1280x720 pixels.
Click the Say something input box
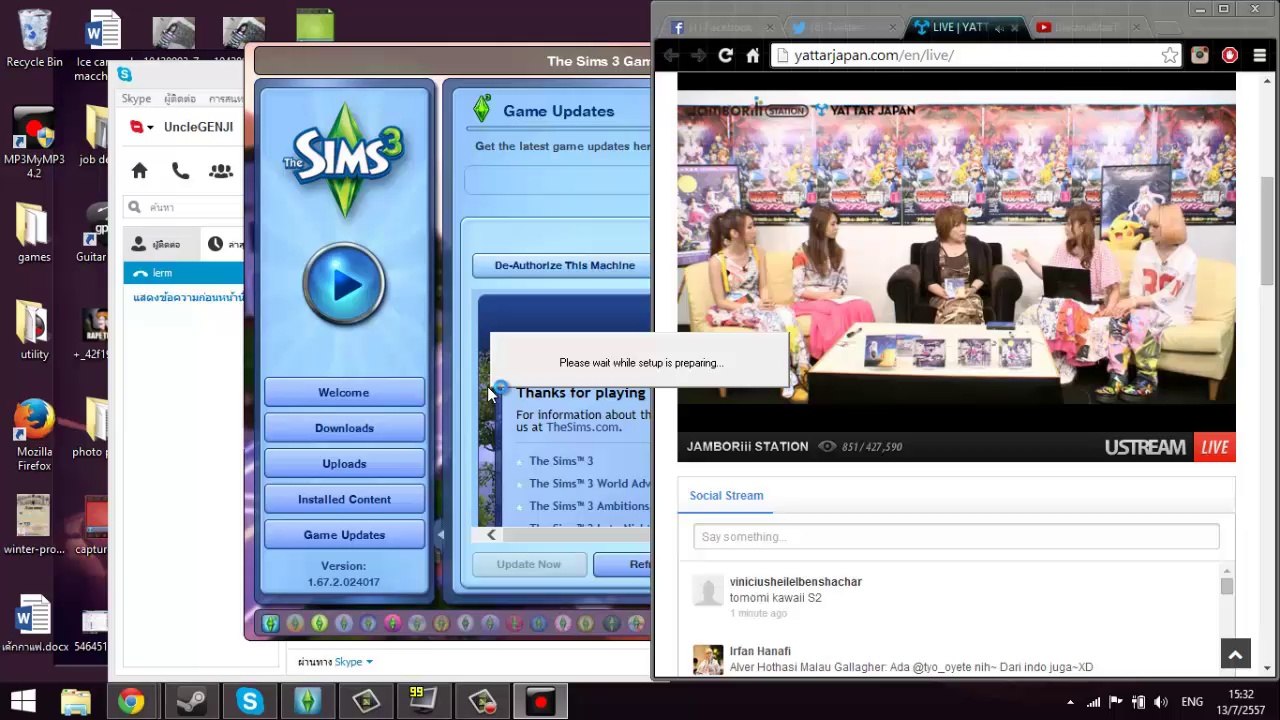[x=956, y=537]
